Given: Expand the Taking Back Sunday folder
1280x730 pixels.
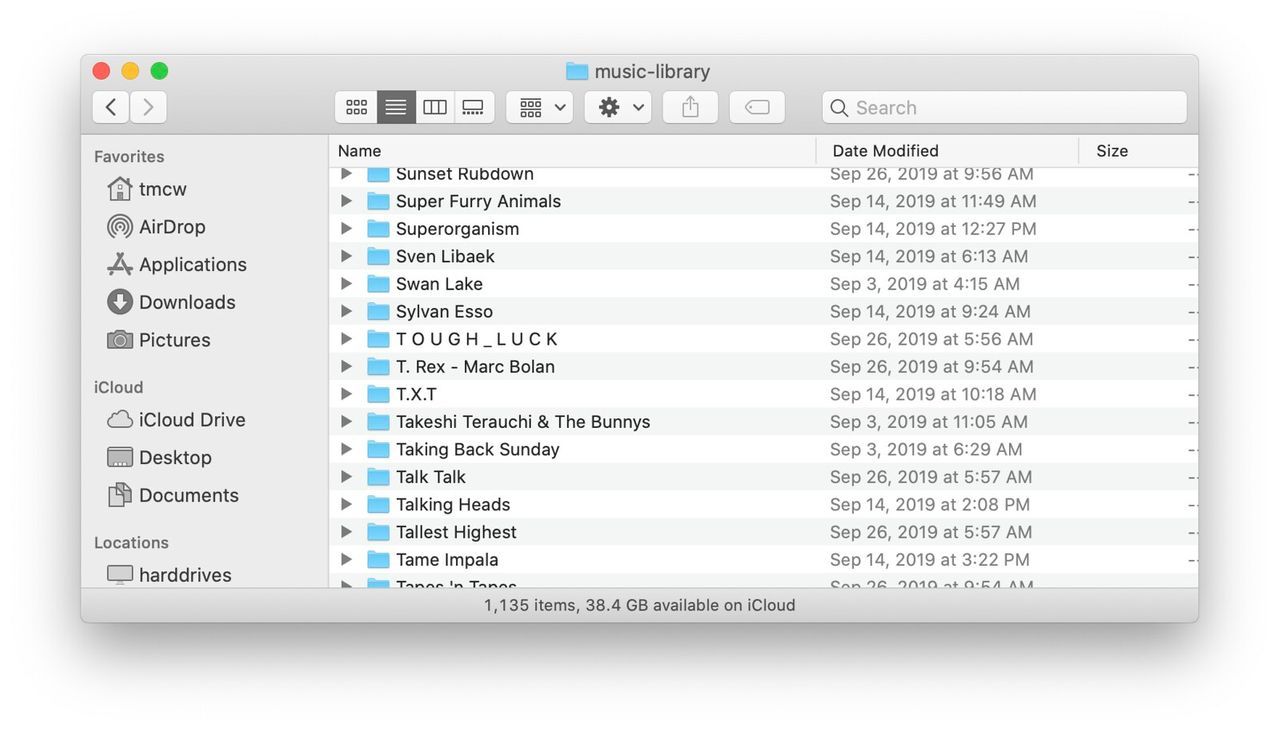Looking at the screenshot, I should pyautogui.click(x=346, y=449).
